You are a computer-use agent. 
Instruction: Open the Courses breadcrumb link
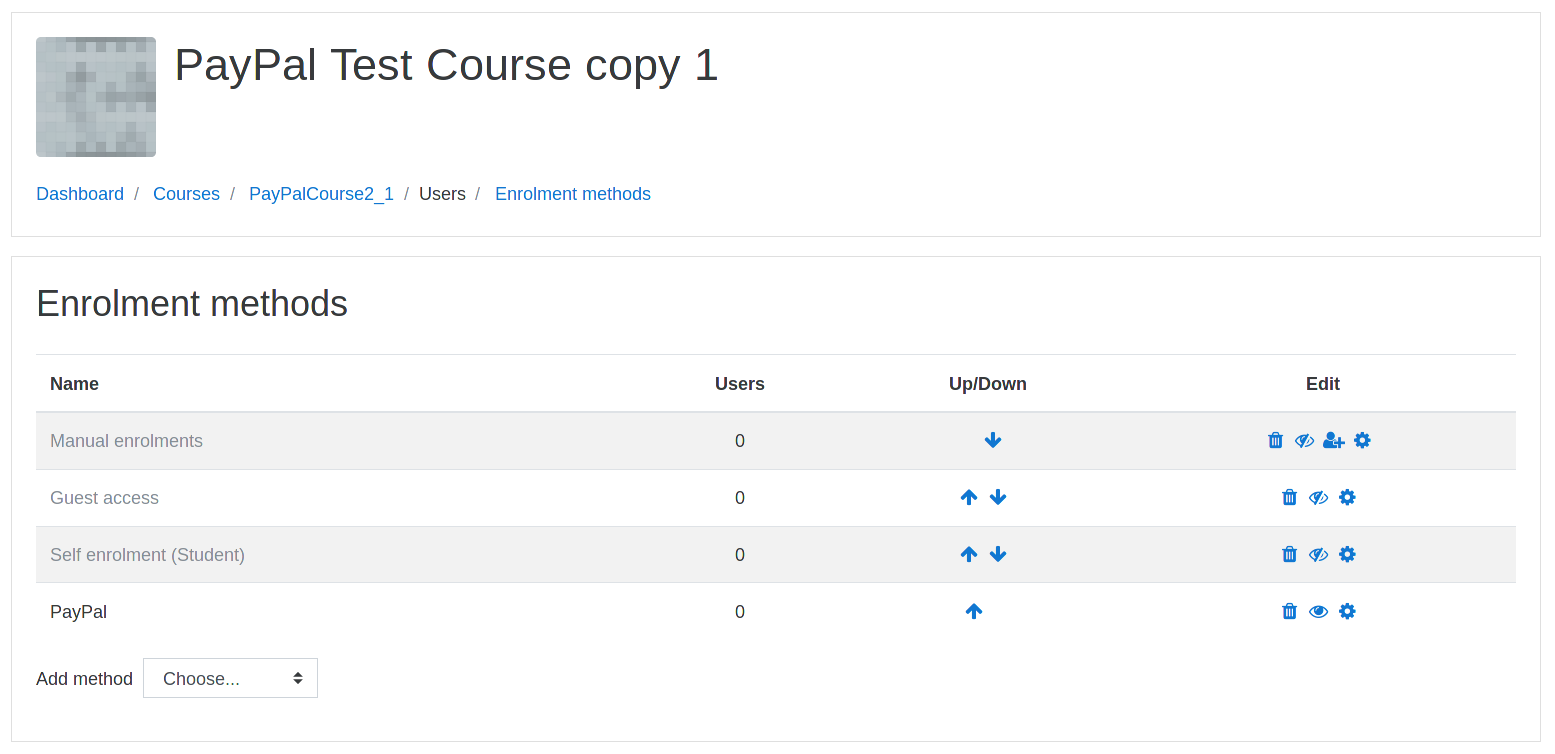point(186,194)
